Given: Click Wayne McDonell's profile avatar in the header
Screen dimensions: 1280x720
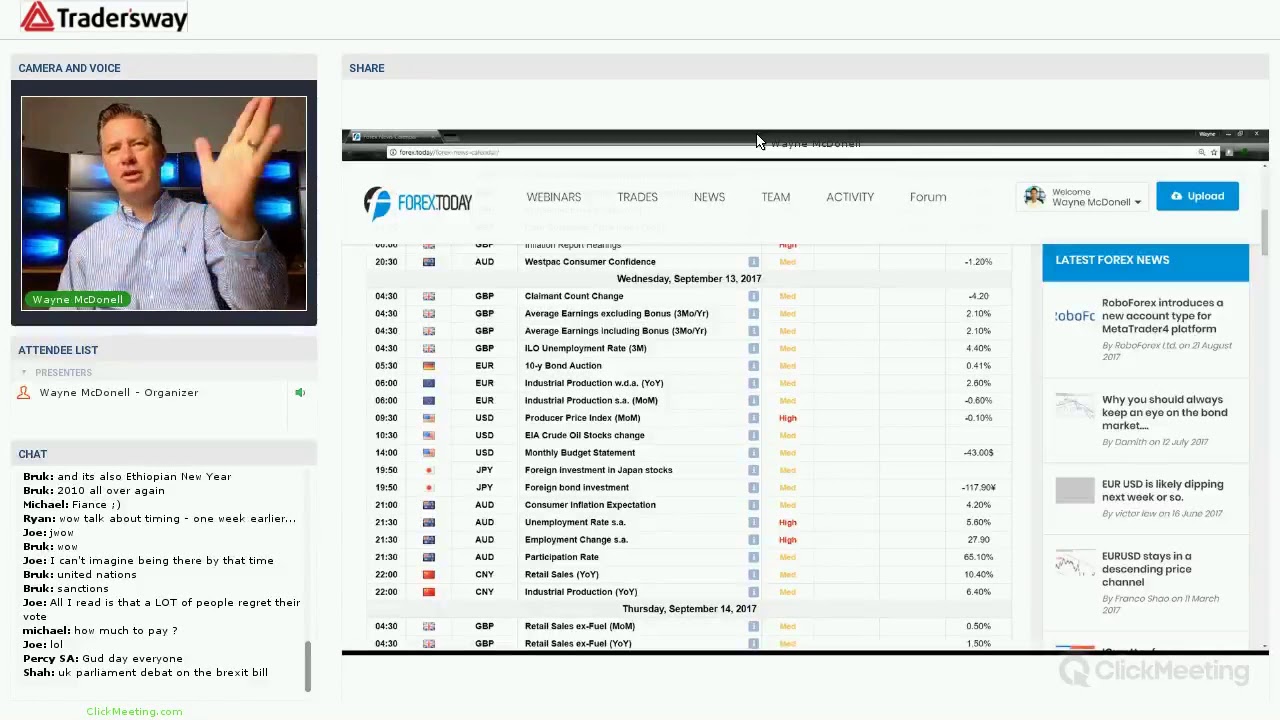Looking at the screenshot, I should (x=1035, y=196).
